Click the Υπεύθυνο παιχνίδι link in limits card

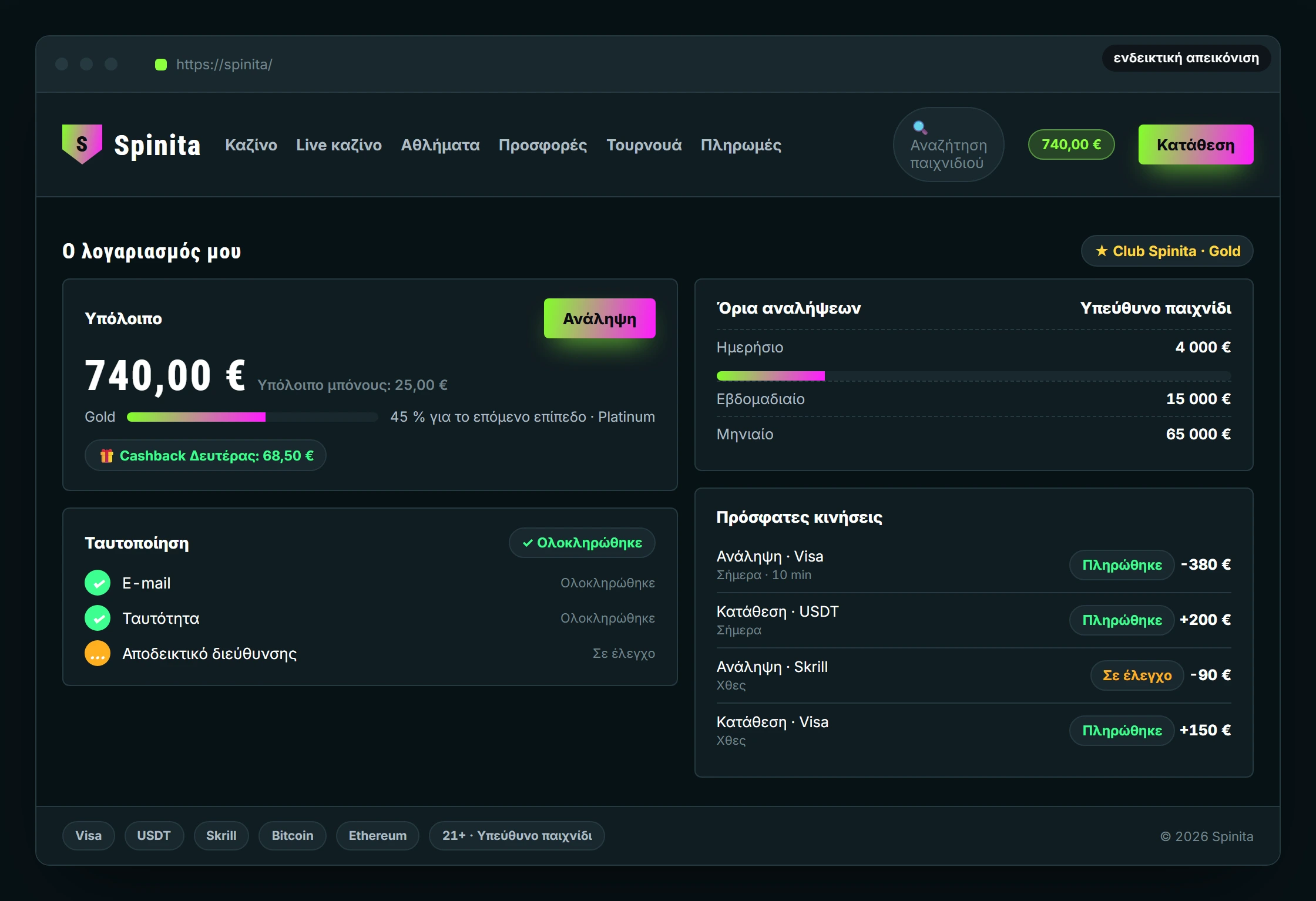[x=1156, y=308]
